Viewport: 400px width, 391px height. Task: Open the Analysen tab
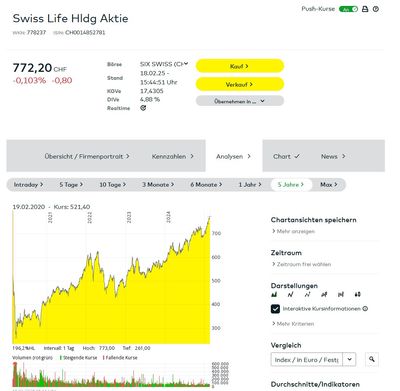coord(233,156)
